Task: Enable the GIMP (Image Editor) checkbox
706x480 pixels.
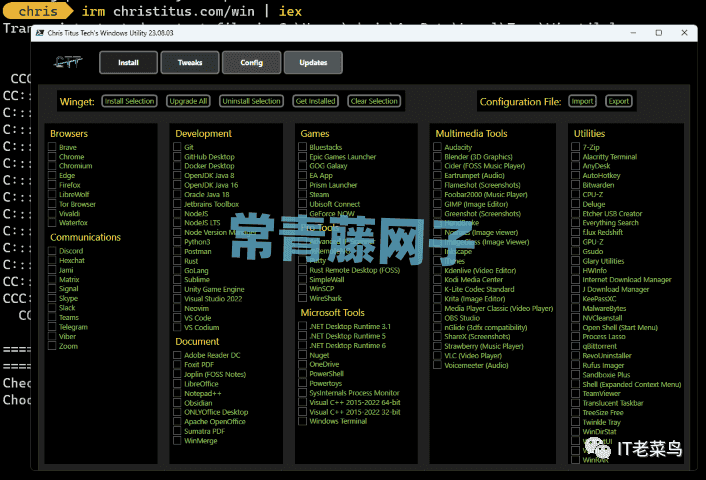Action: tap(437, 204)
